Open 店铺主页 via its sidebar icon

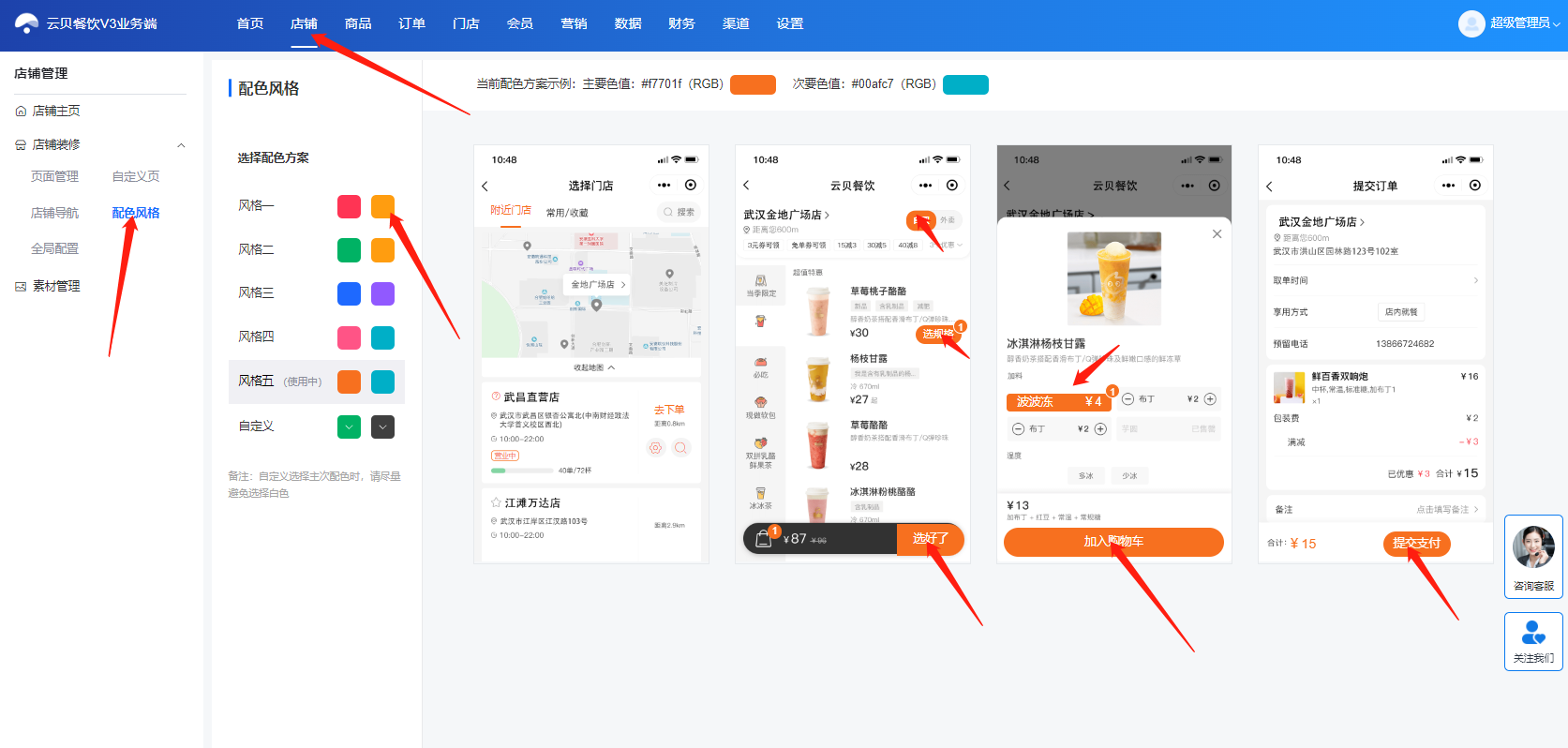(21, 111)
